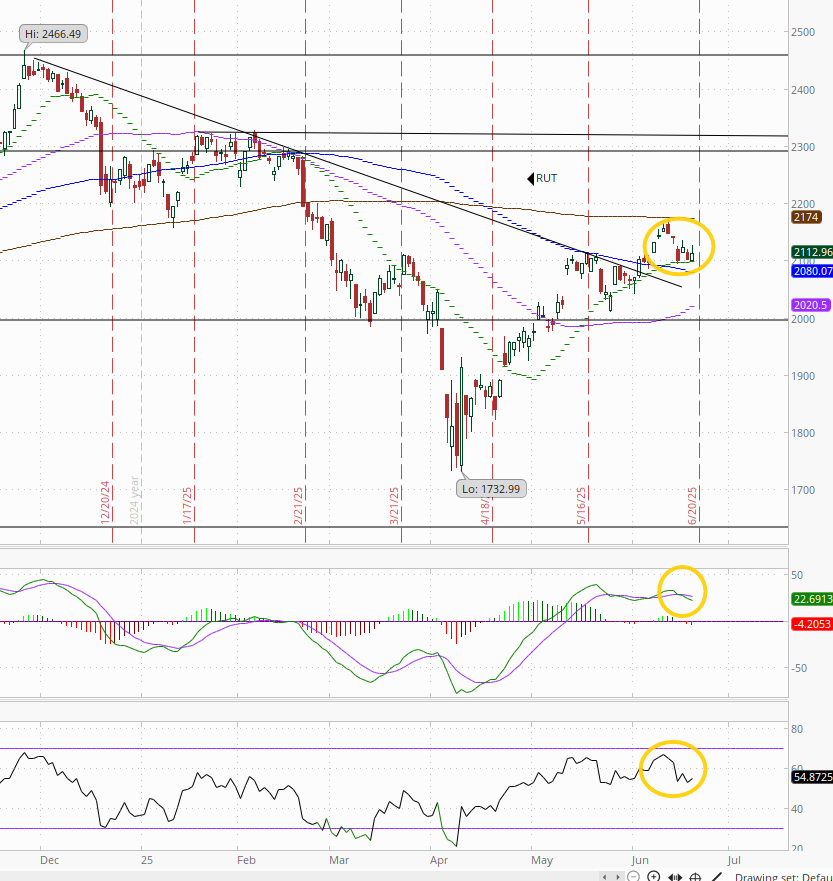Click the green 2112.96 price tag
Screen dimensions: 833x881
[812, 252]
